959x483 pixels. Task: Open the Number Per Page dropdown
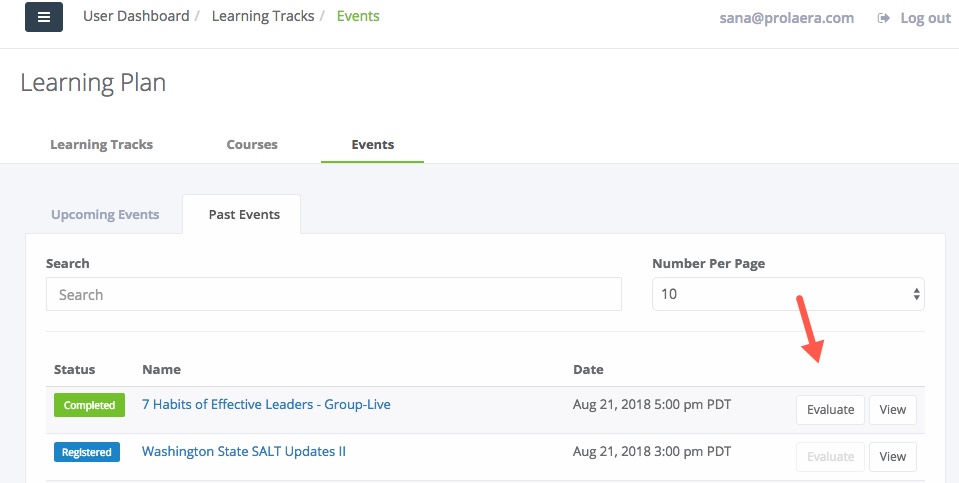(x=788, y=294)
